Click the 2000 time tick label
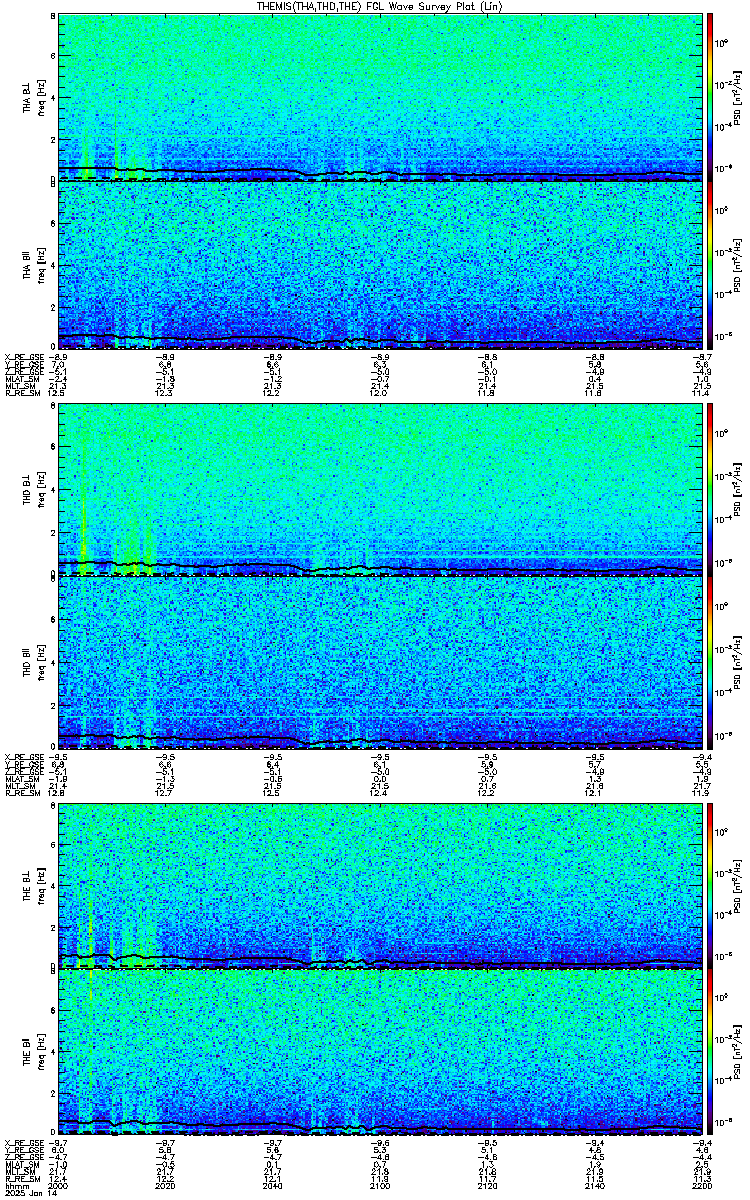Viewport: 750px width, 1200px height. [59, 1185]
